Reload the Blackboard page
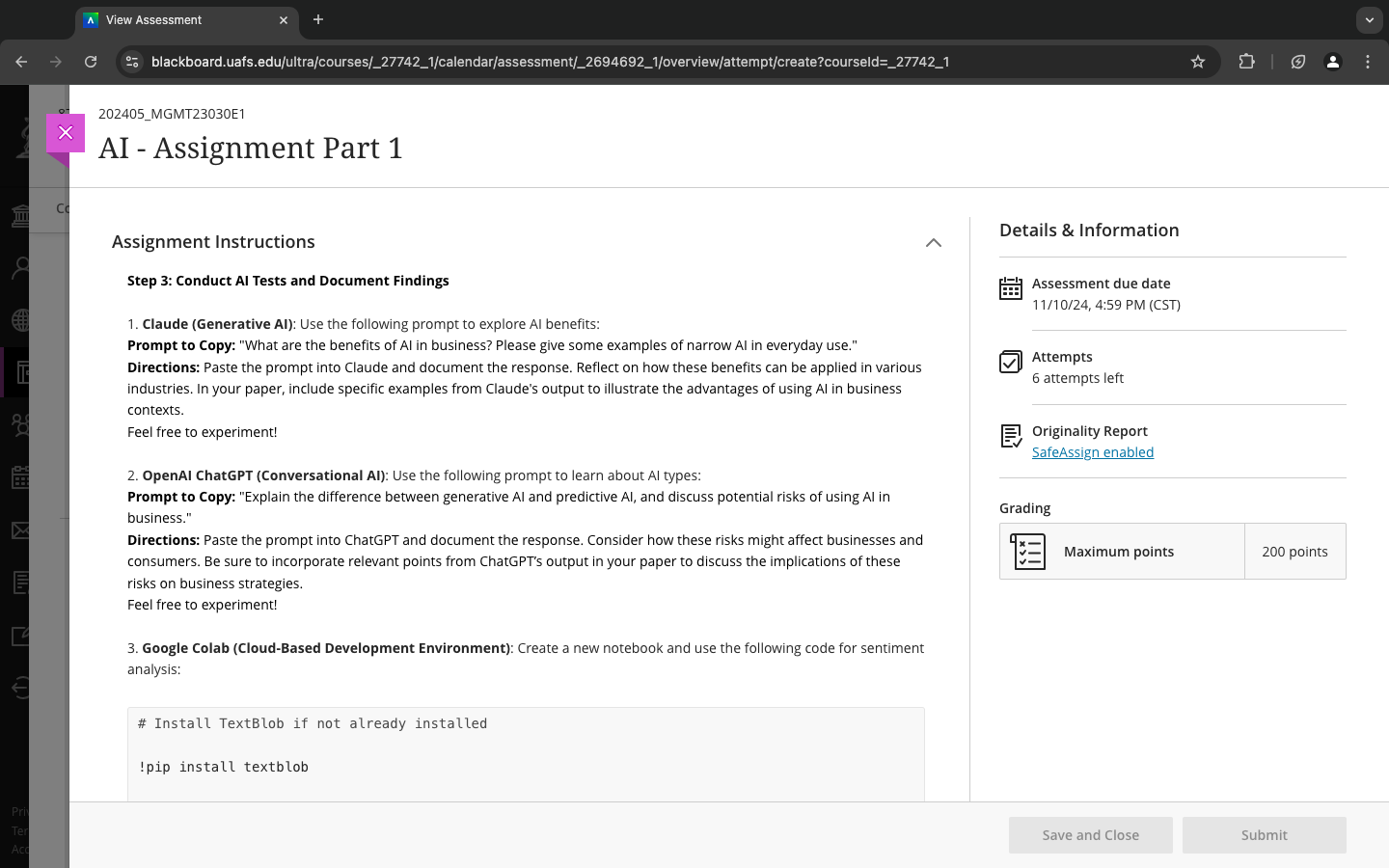Screen dimensions: 1389x868 click(91, 62)
